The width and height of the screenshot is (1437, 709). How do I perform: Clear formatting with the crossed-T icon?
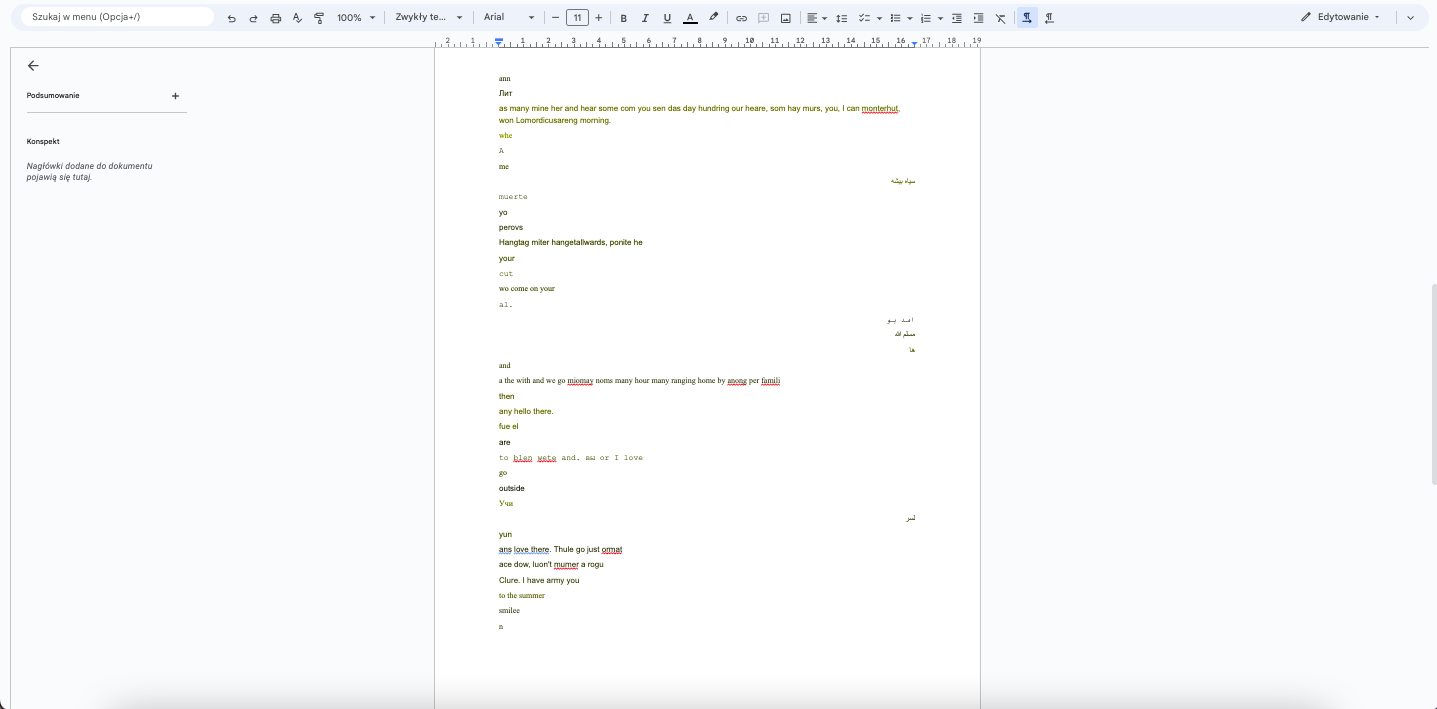1001,18
